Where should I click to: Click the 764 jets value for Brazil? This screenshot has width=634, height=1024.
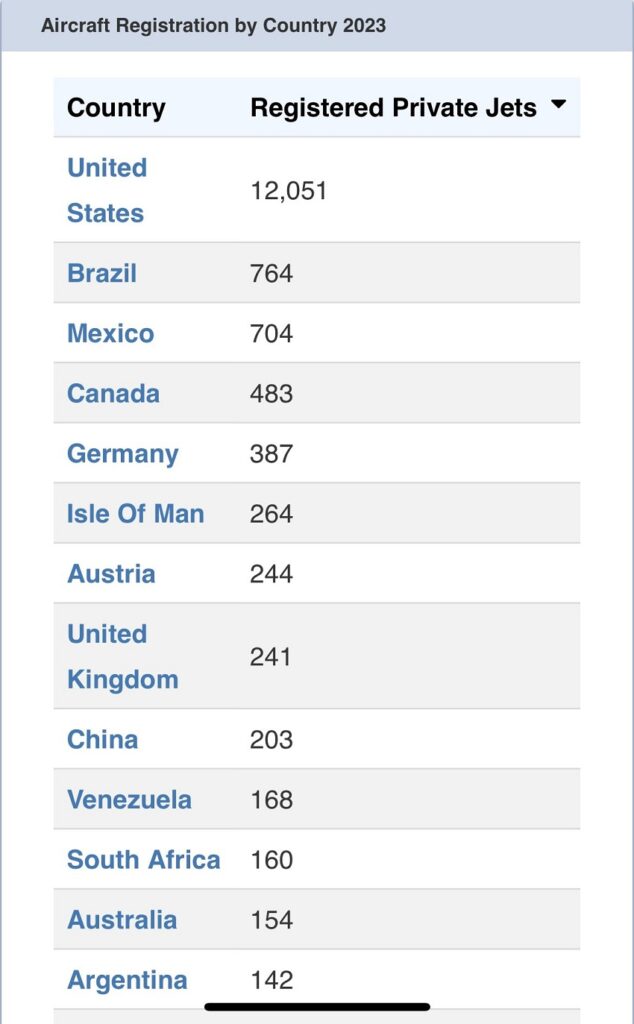point(272,273)
